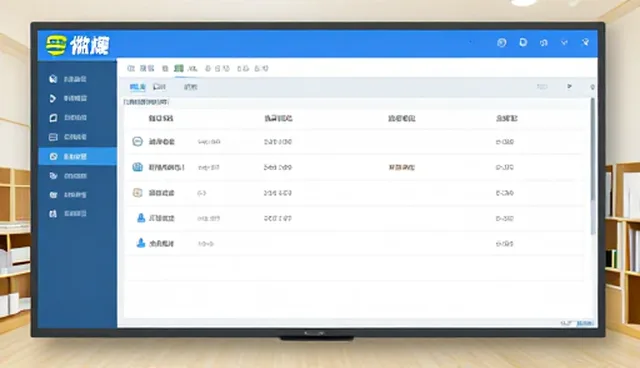Screen dimensions: 640x368
Task: Select the green highlighted item in top tab strip
Action: point(179,68)
